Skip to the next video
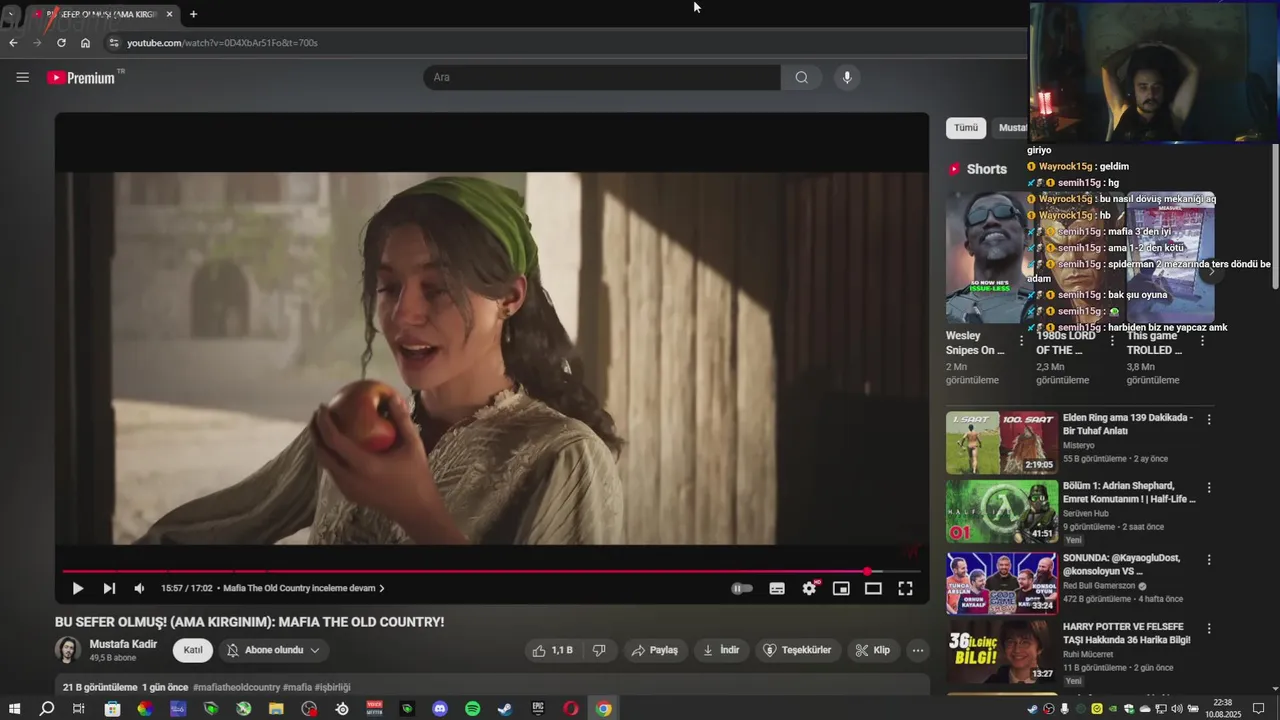This screenshot has height=720, width=1280. (x=109, y=588)
